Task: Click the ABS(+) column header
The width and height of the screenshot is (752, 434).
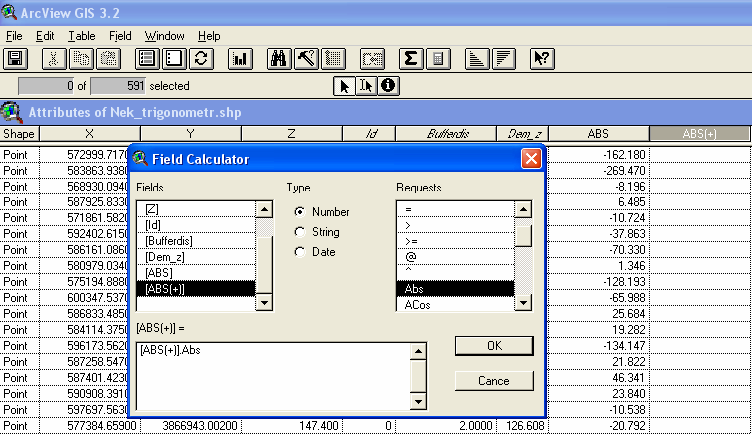Action: pos(699,134)
